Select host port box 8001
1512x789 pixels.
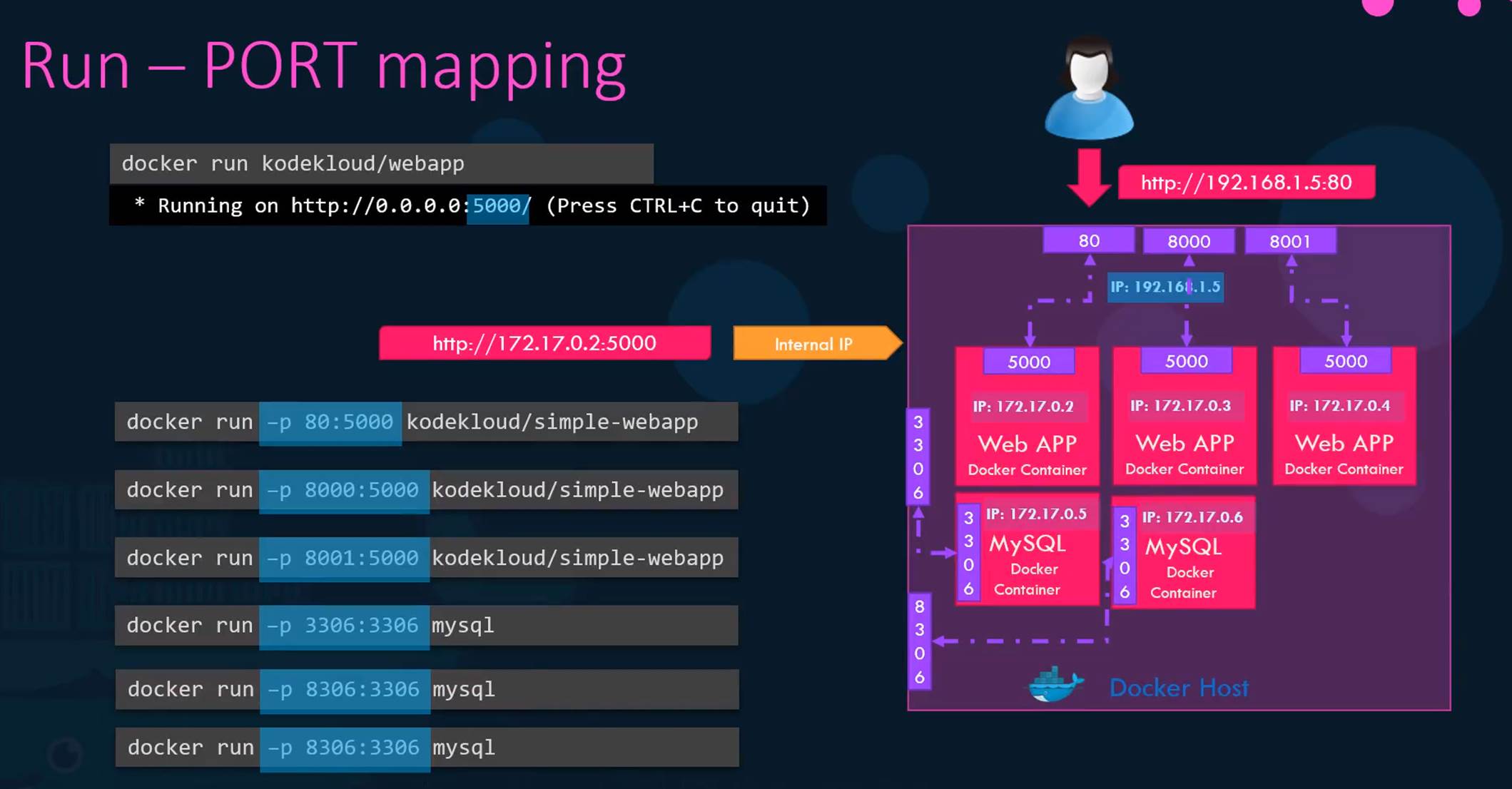pyautogui.click(x=1290, y=241)
